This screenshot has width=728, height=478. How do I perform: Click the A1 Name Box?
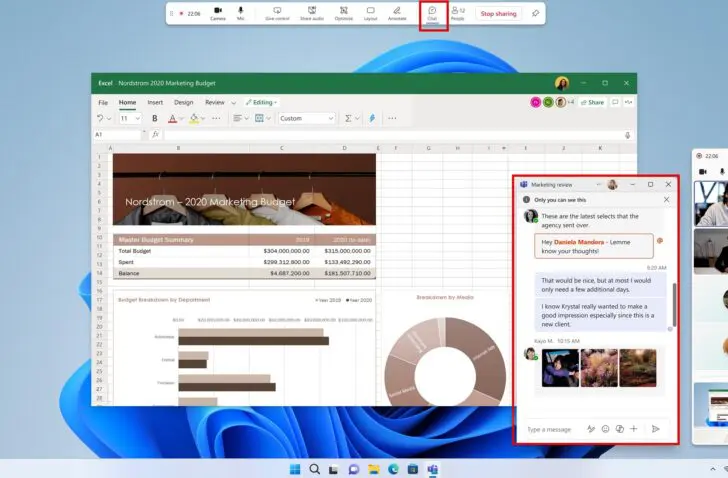click(x=117, y=135)
